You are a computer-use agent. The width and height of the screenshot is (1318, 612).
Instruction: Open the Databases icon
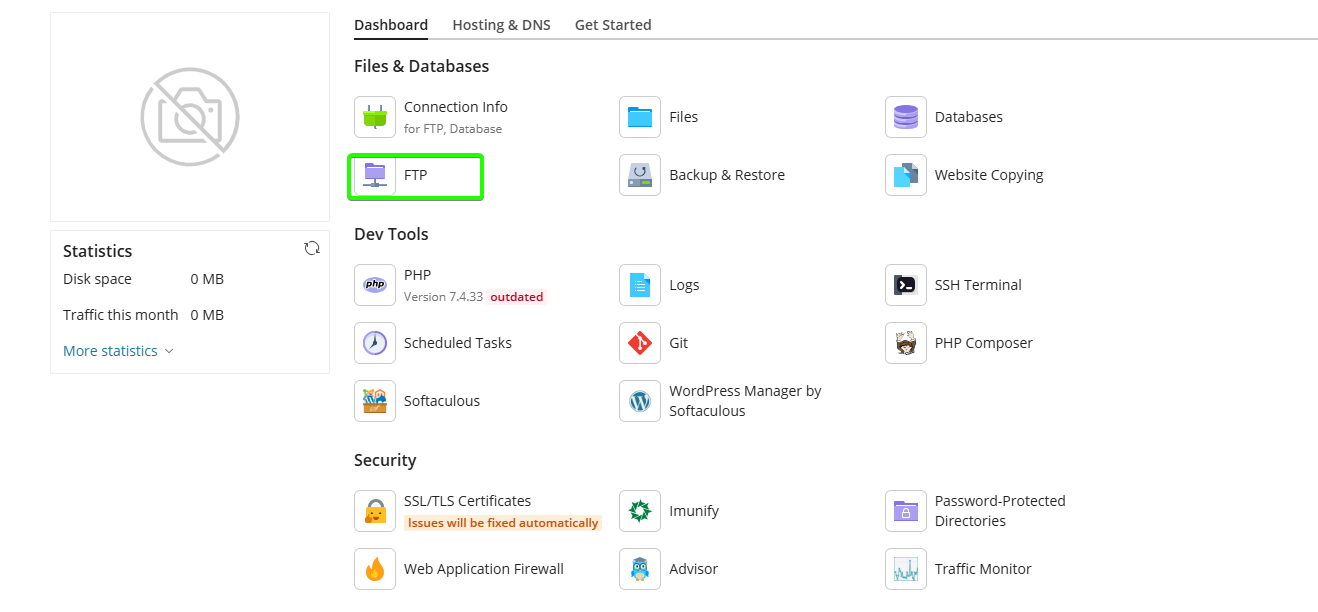(905, 117)
